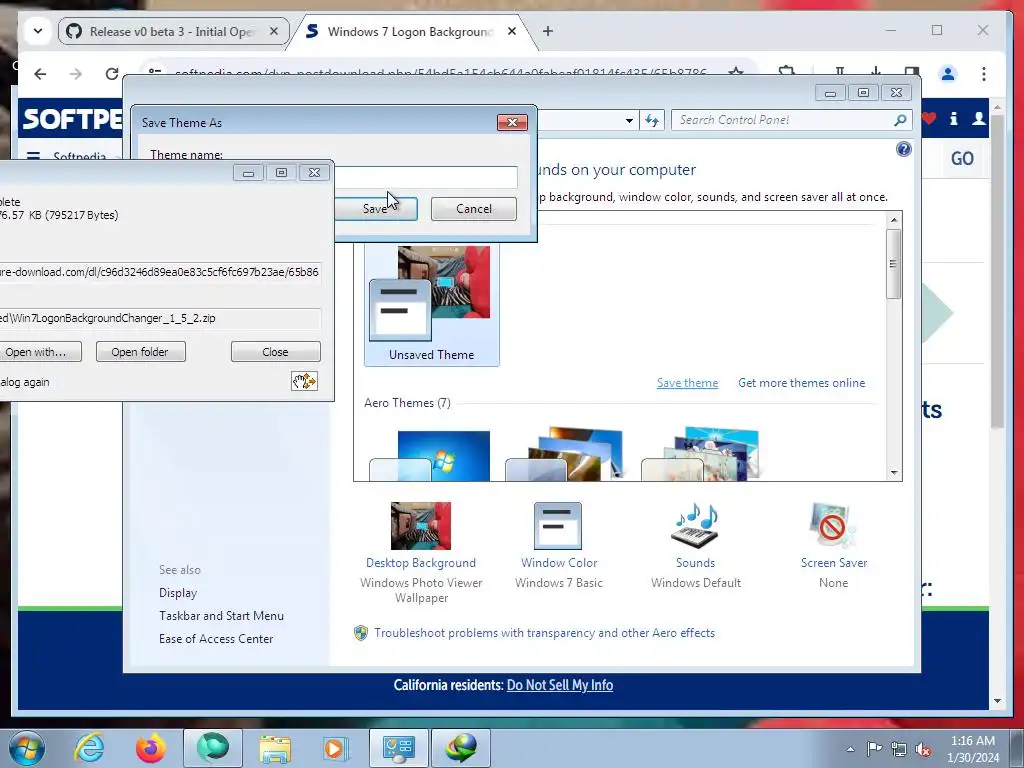Open Windows Media Player in taskbar
This screenshot has width=1024, height=768.
336,748
